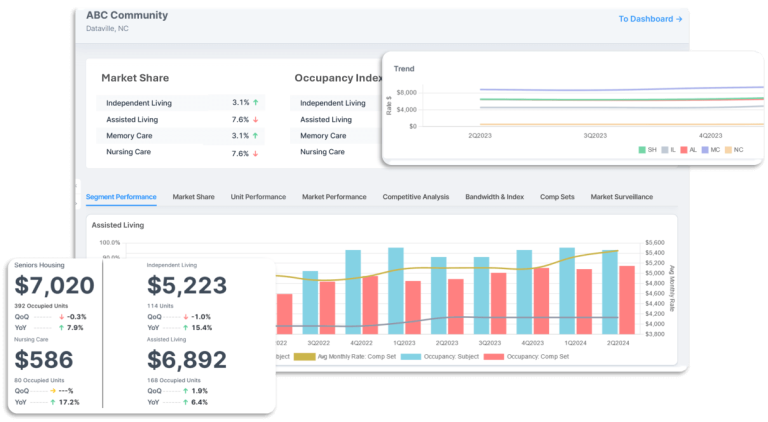Screen dimensions: 768x422
Task: Open Competitive Analysis tab
Action: (415, 197)
